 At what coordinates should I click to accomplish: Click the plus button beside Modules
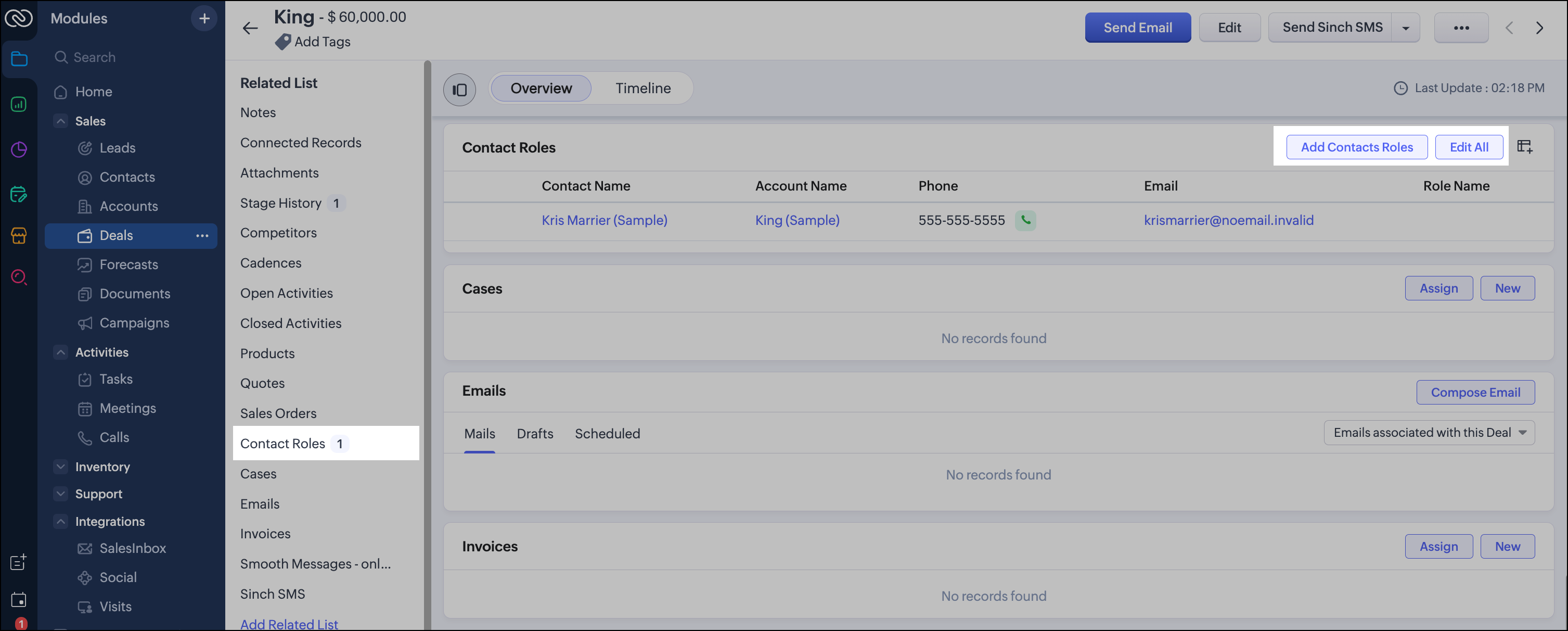[x=204, y=18]
